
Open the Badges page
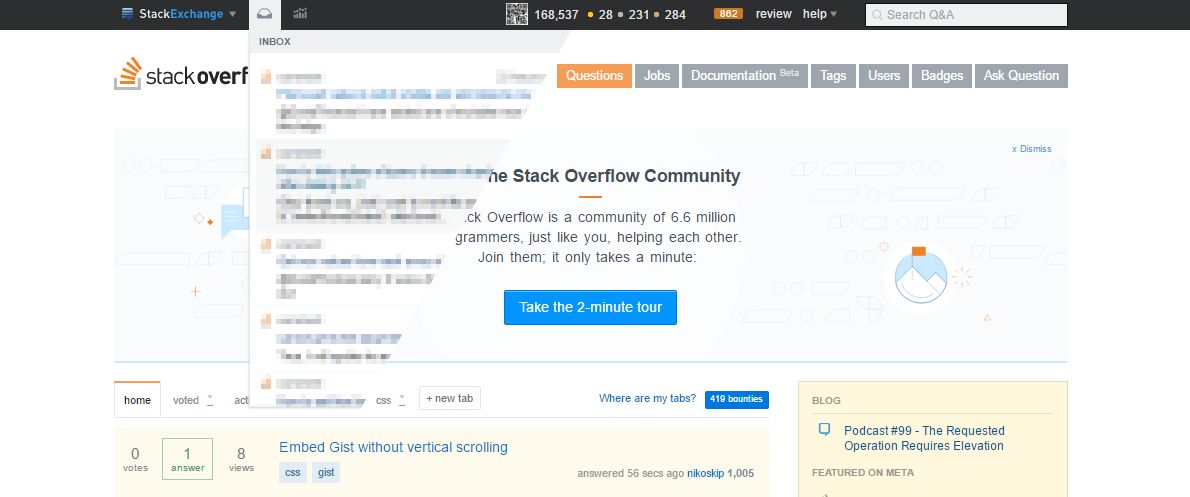click(x=942, y=76)
